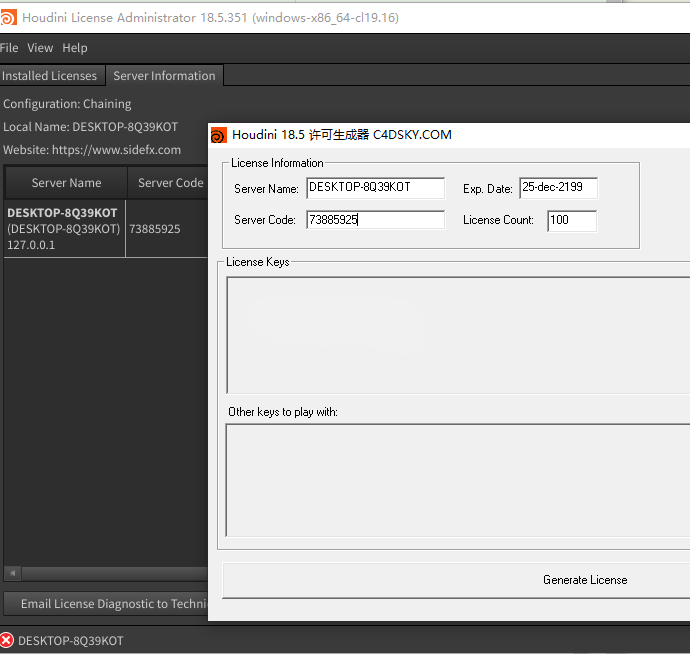Image resolution: width=690 pixels, height=654 pixels.
Task: Focus the Server Name input field
Action: (x=375, y=188)
